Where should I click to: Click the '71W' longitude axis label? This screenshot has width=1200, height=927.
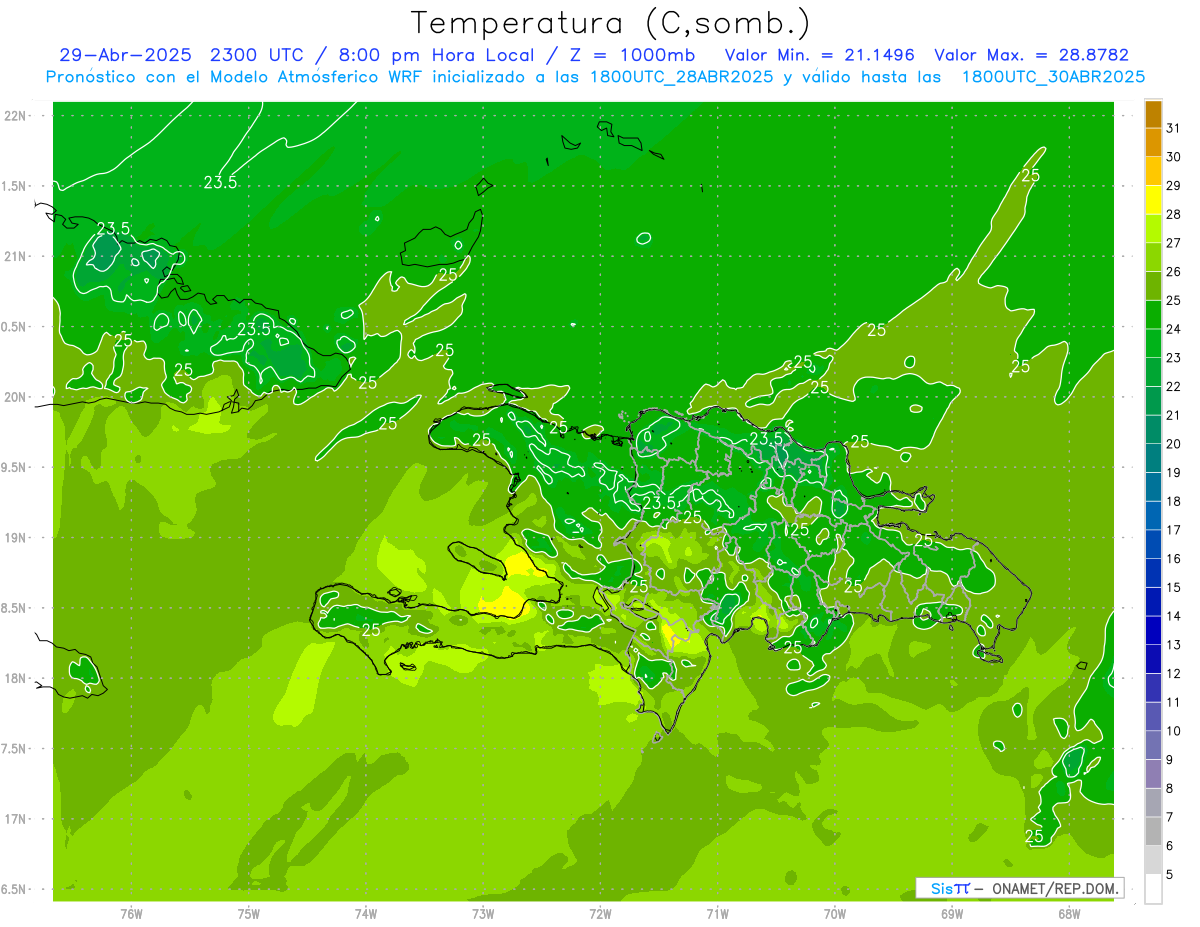[x=717, y=913]
